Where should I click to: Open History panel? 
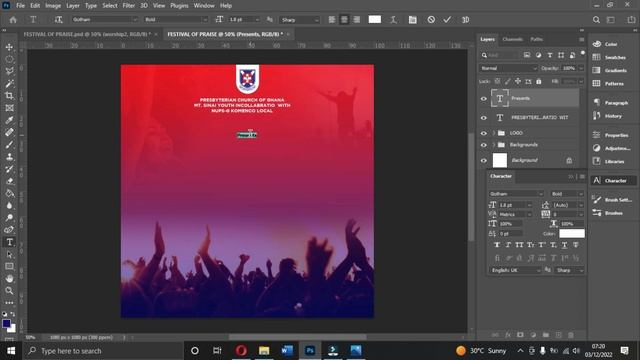tap(607, 116)
